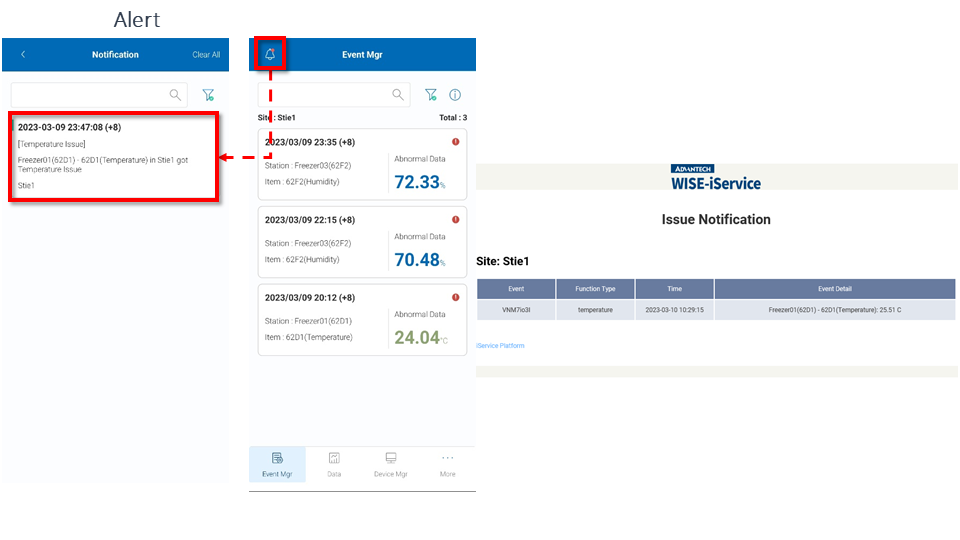Click red alert icon on 23:35 event
The height and width of the screenshot is (540, 960).
click(455, 142)
